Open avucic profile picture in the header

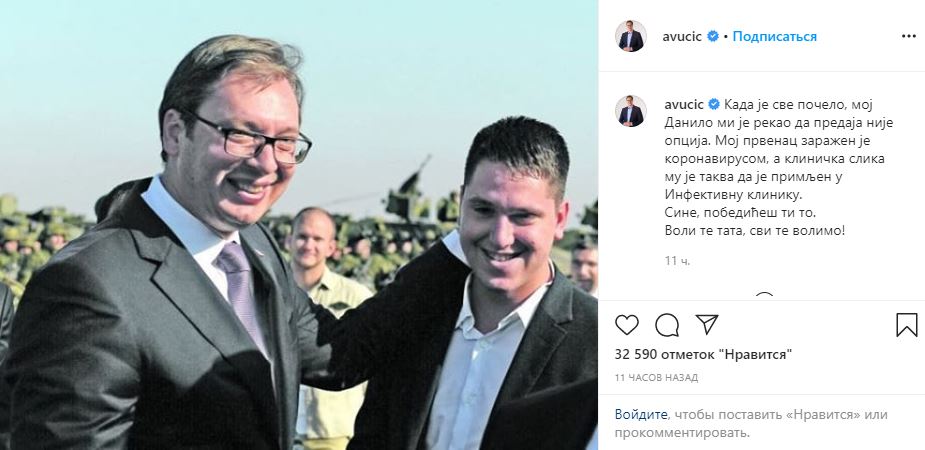tap(631, 37)
